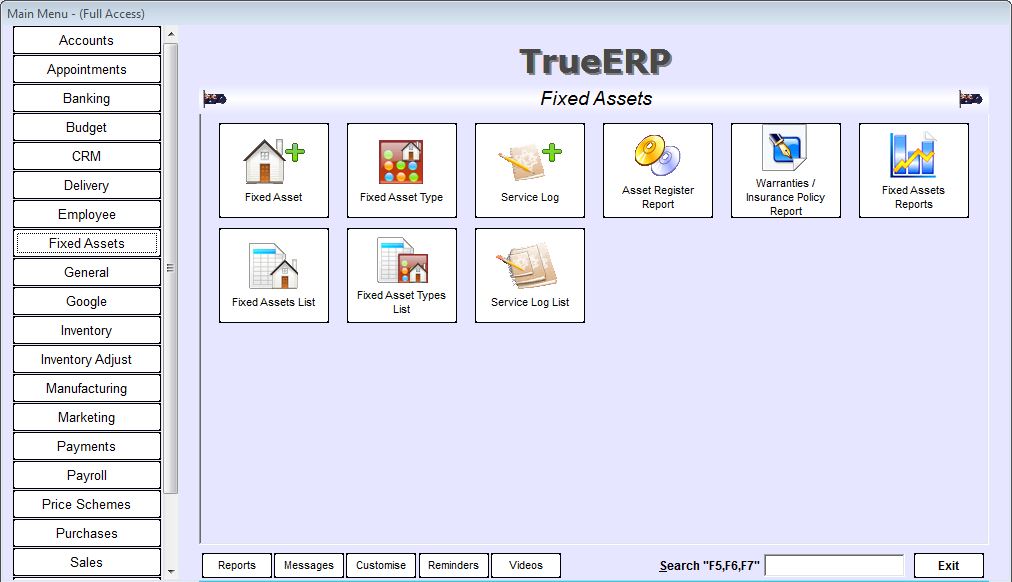Select the Accounts module in sidebar
This screenshot has height=582, width=1012.
pos(87,41)
